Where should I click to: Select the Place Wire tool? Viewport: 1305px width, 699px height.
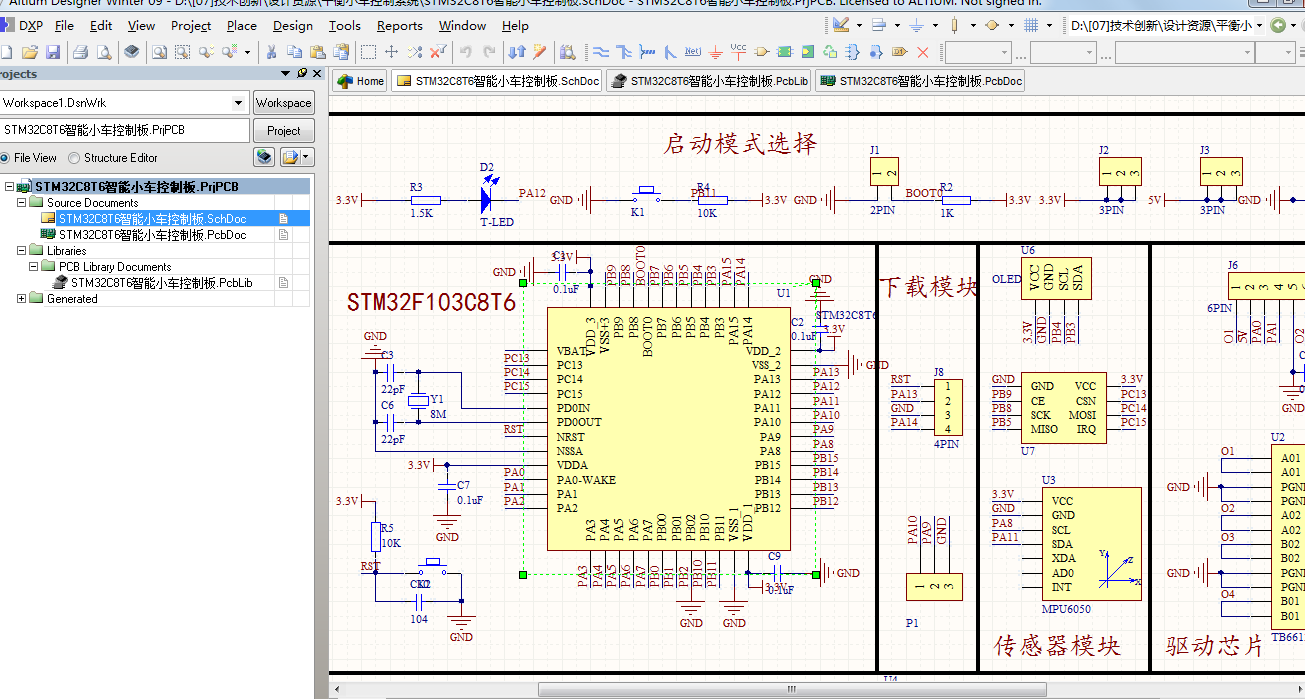(600, 51)
